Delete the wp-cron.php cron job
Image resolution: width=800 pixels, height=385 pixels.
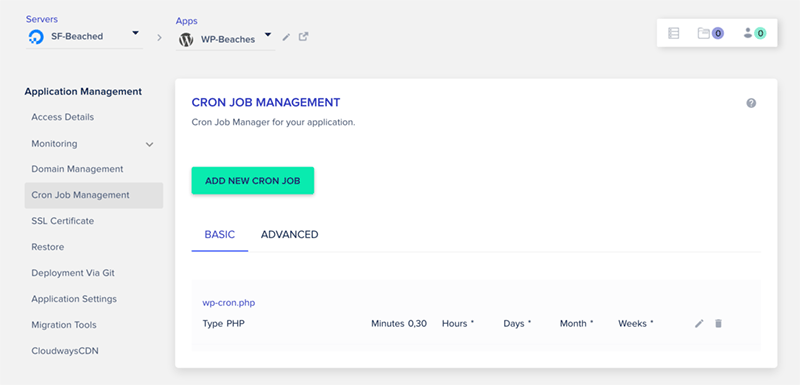click(718, 323)
